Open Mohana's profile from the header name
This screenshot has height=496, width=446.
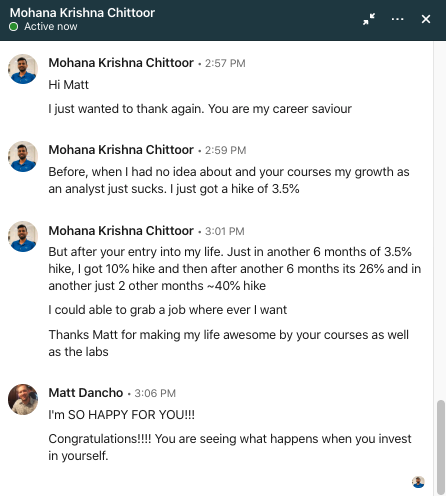point(82,13)
